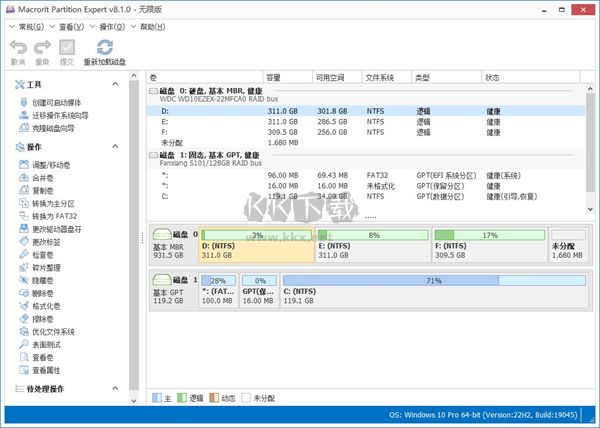Run 优化文件系统 optimize file system
This screenshot has height=428, width=600.
[x=47, y=332]
